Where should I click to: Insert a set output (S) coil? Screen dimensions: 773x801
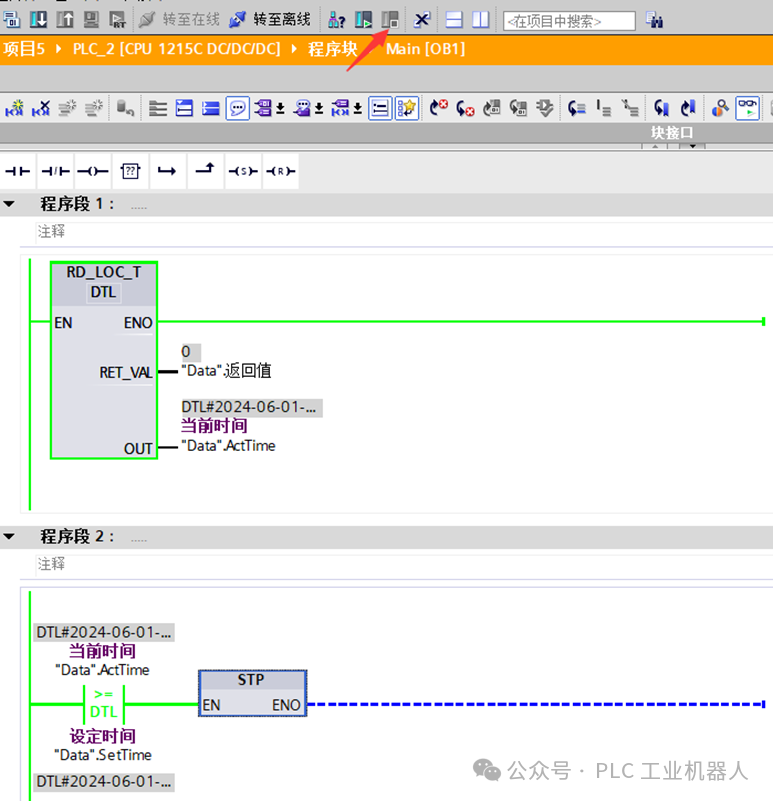[x=243, y=171]
